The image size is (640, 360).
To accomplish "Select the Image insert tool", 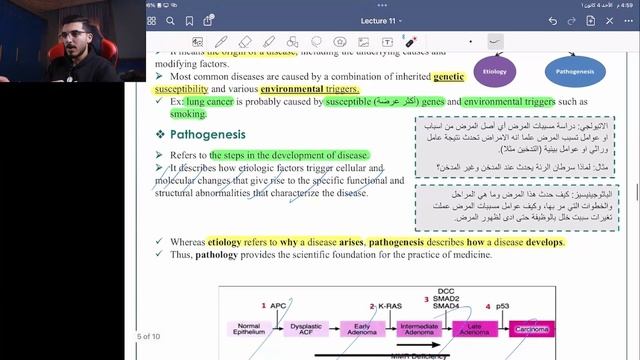I will (x=363, y=42).
